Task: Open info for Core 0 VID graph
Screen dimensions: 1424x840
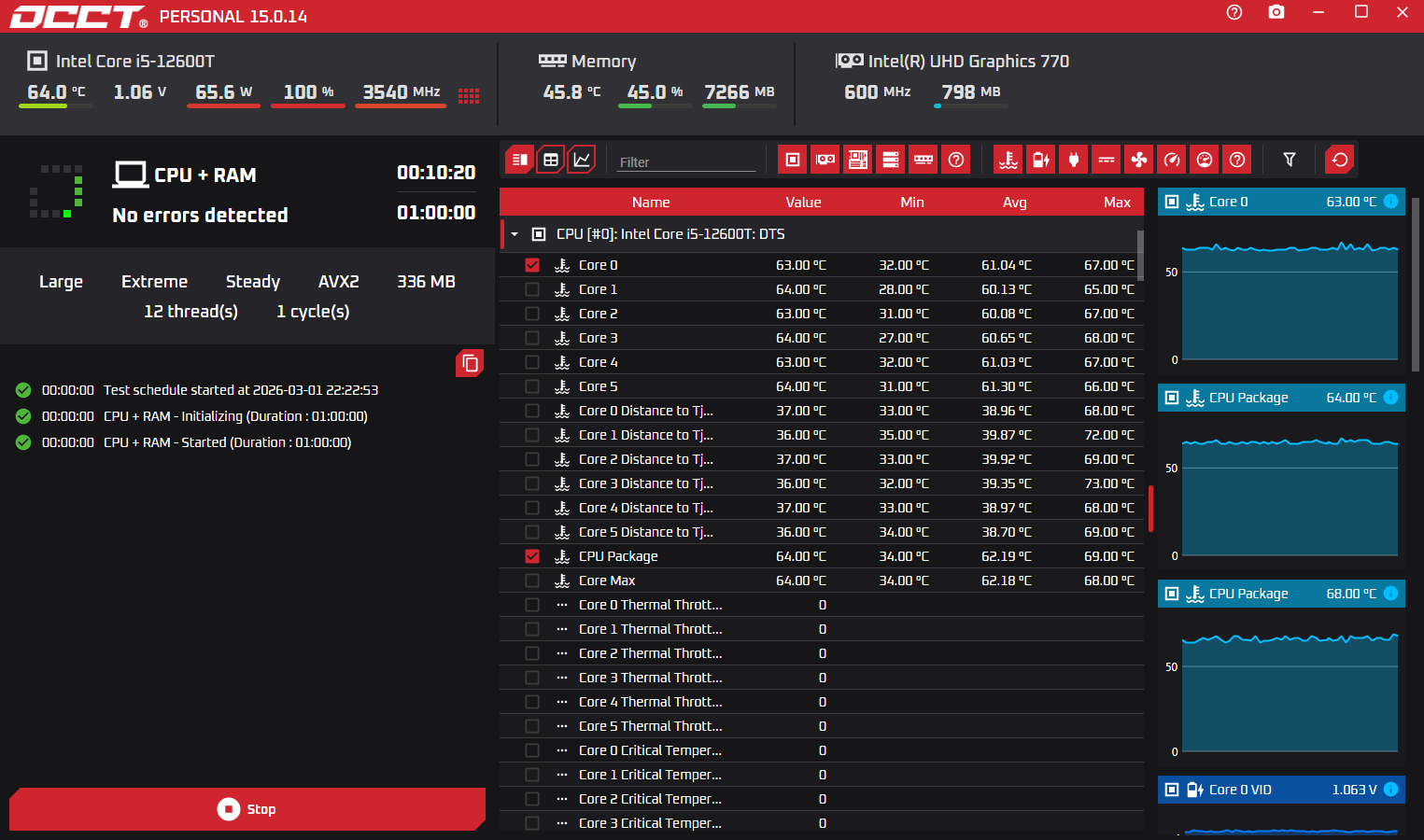Action: point(1390,790)
